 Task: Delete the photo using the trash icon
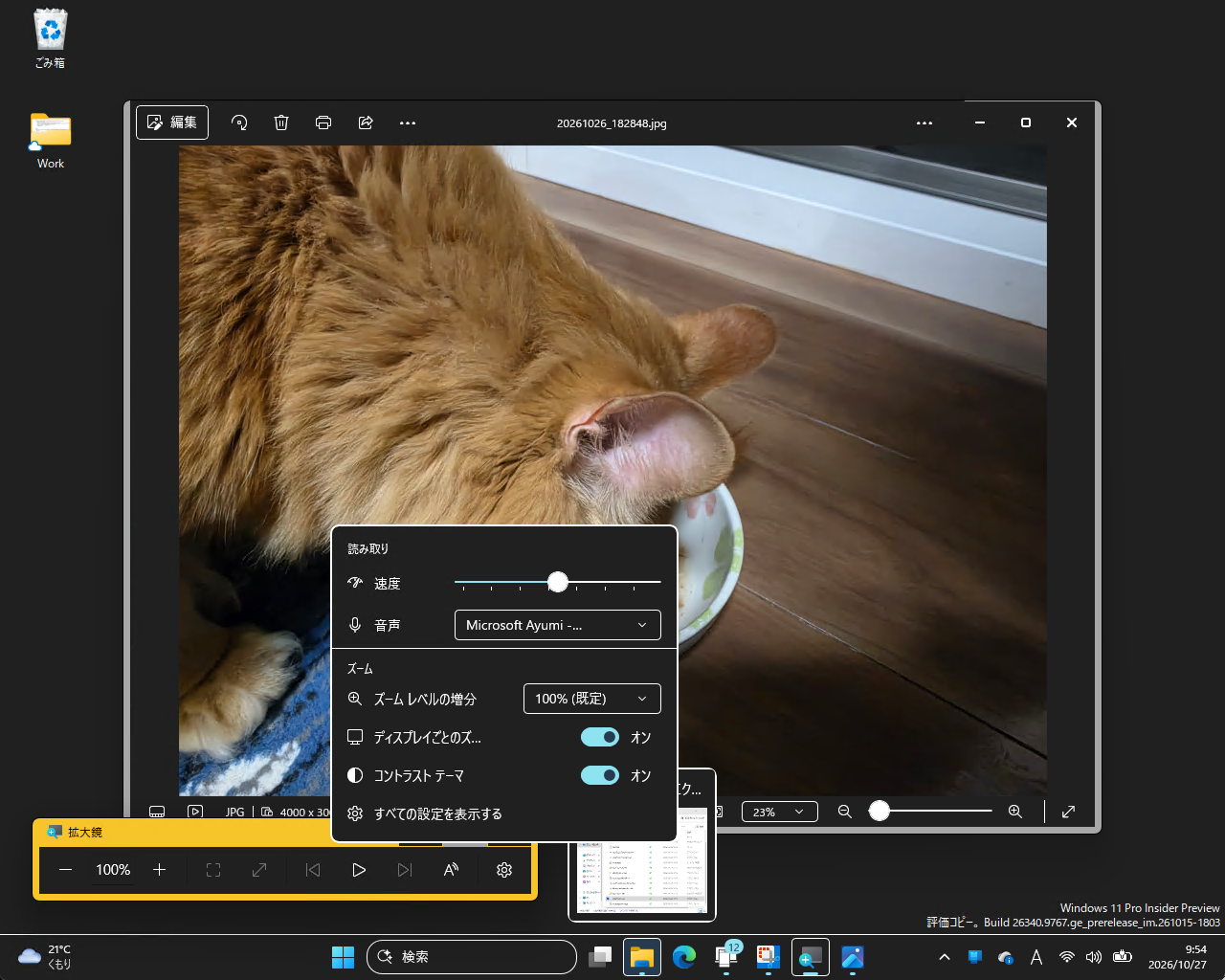click(281, 122)
